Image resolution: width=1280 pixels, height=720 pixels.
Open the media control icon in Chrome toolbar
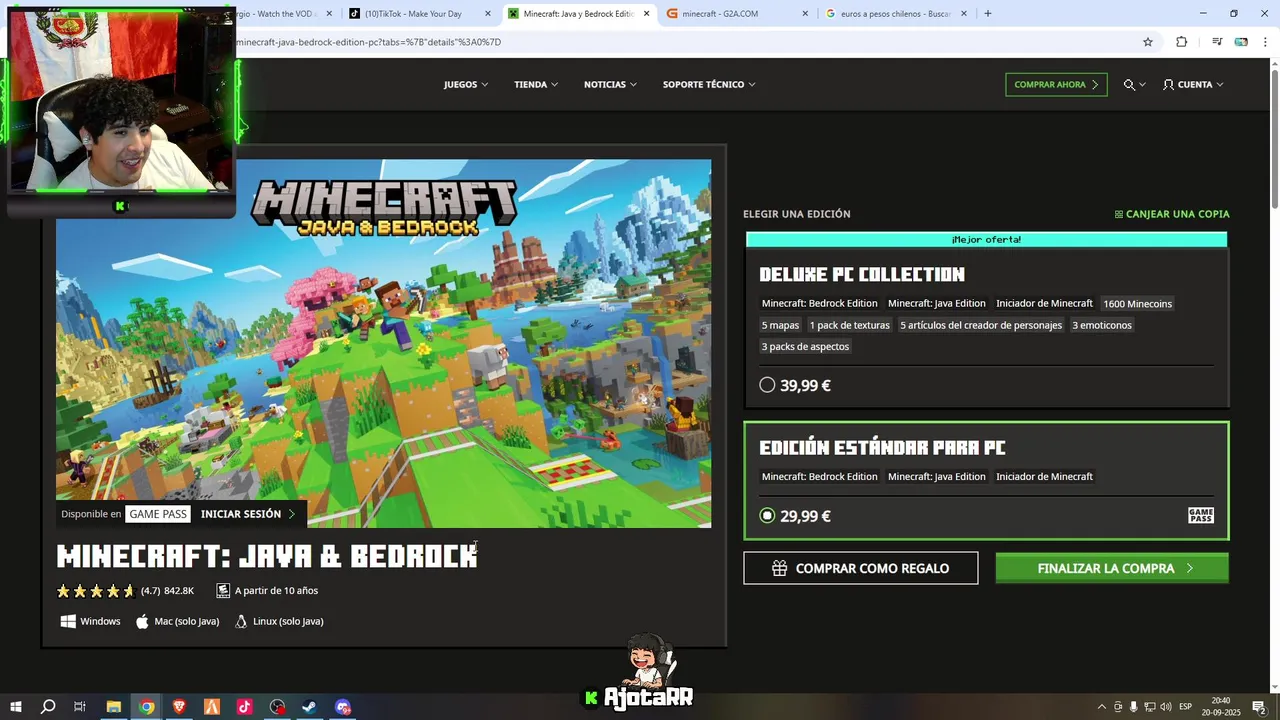[1217, 42]
